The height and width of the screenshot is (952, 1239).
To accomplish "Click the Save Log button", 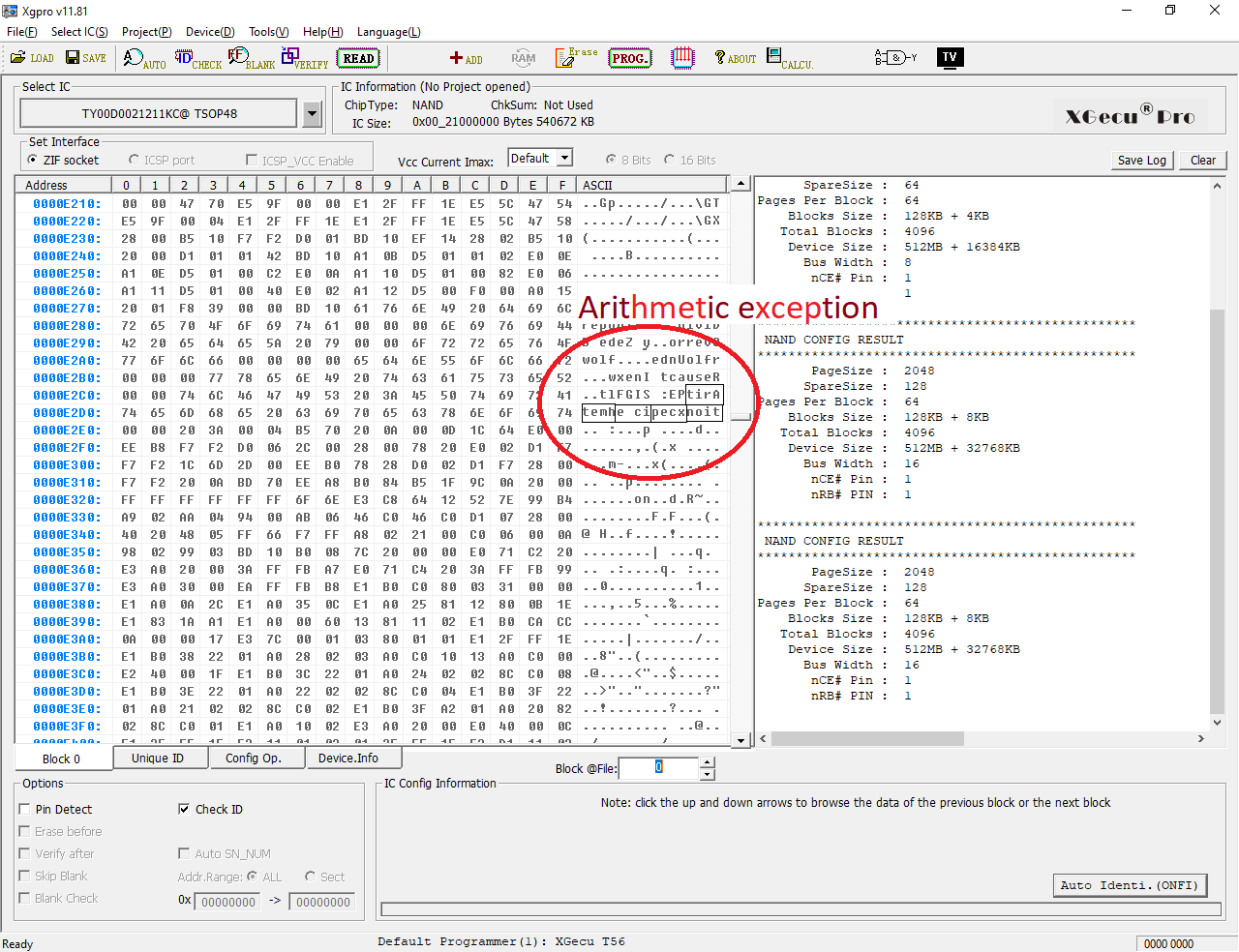I will click(x=1141, y=161).
